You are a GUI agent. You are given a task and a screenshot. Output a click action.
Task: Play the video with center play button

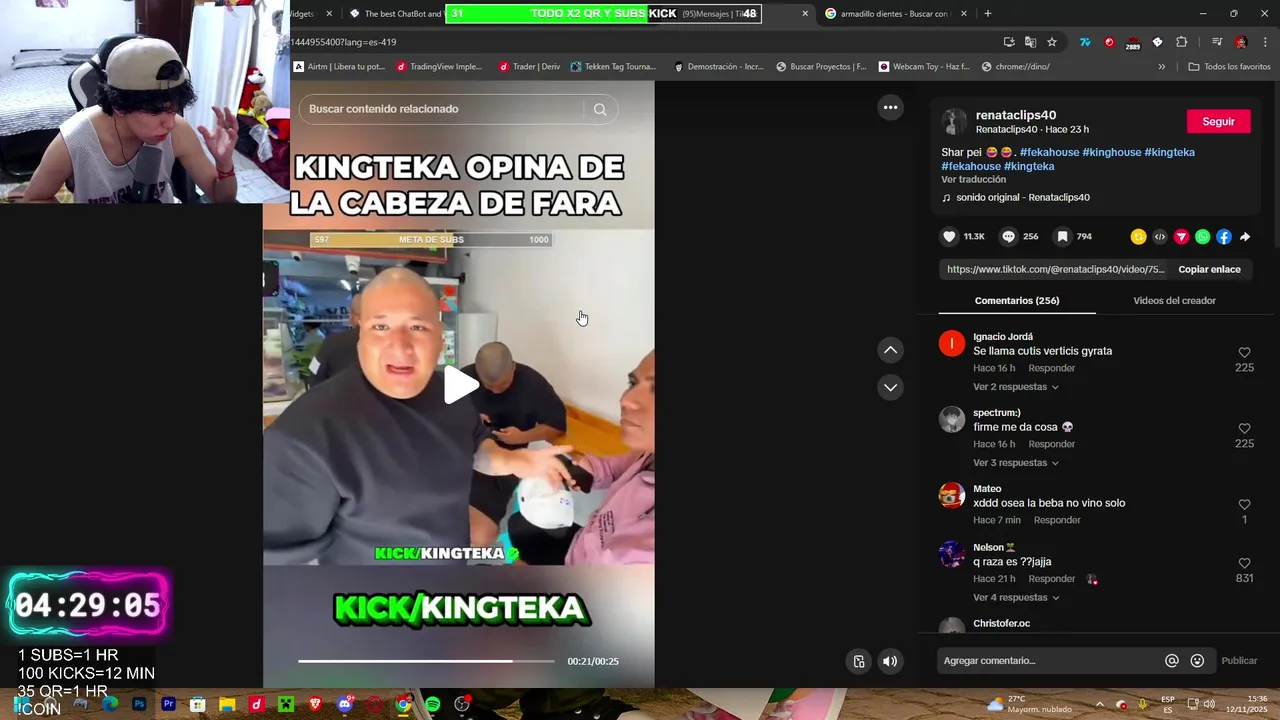pos(460,385)
